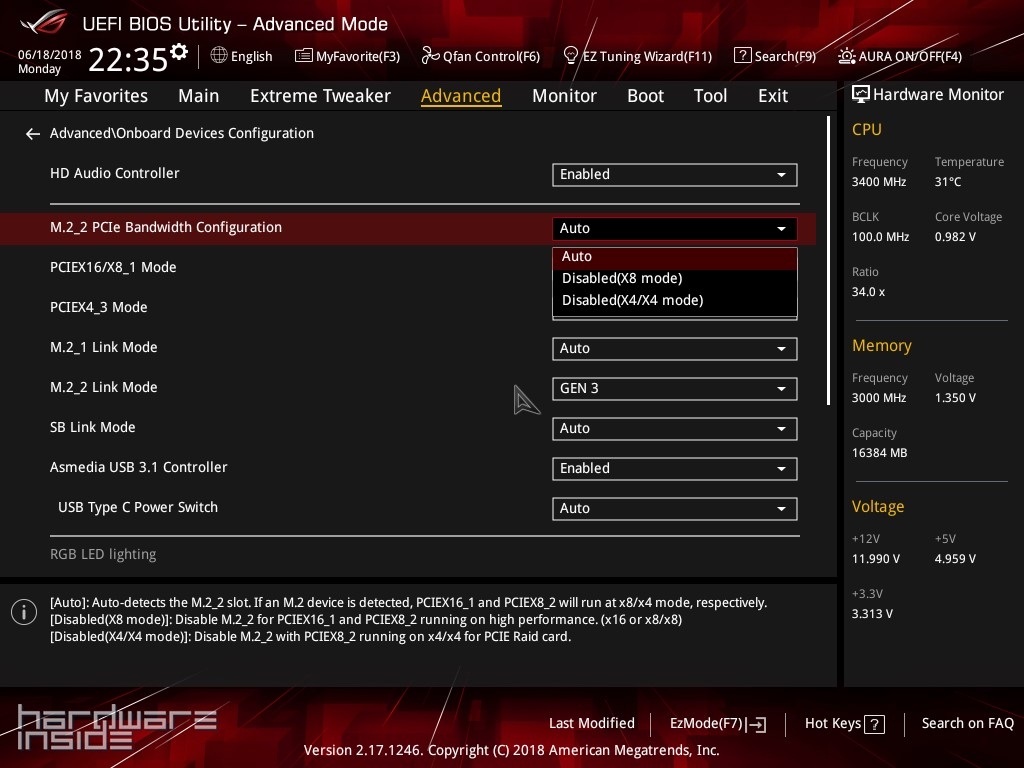Open Search on FAQ
Viewport: 1024px width, 768px height.
(x=967, y=724)
